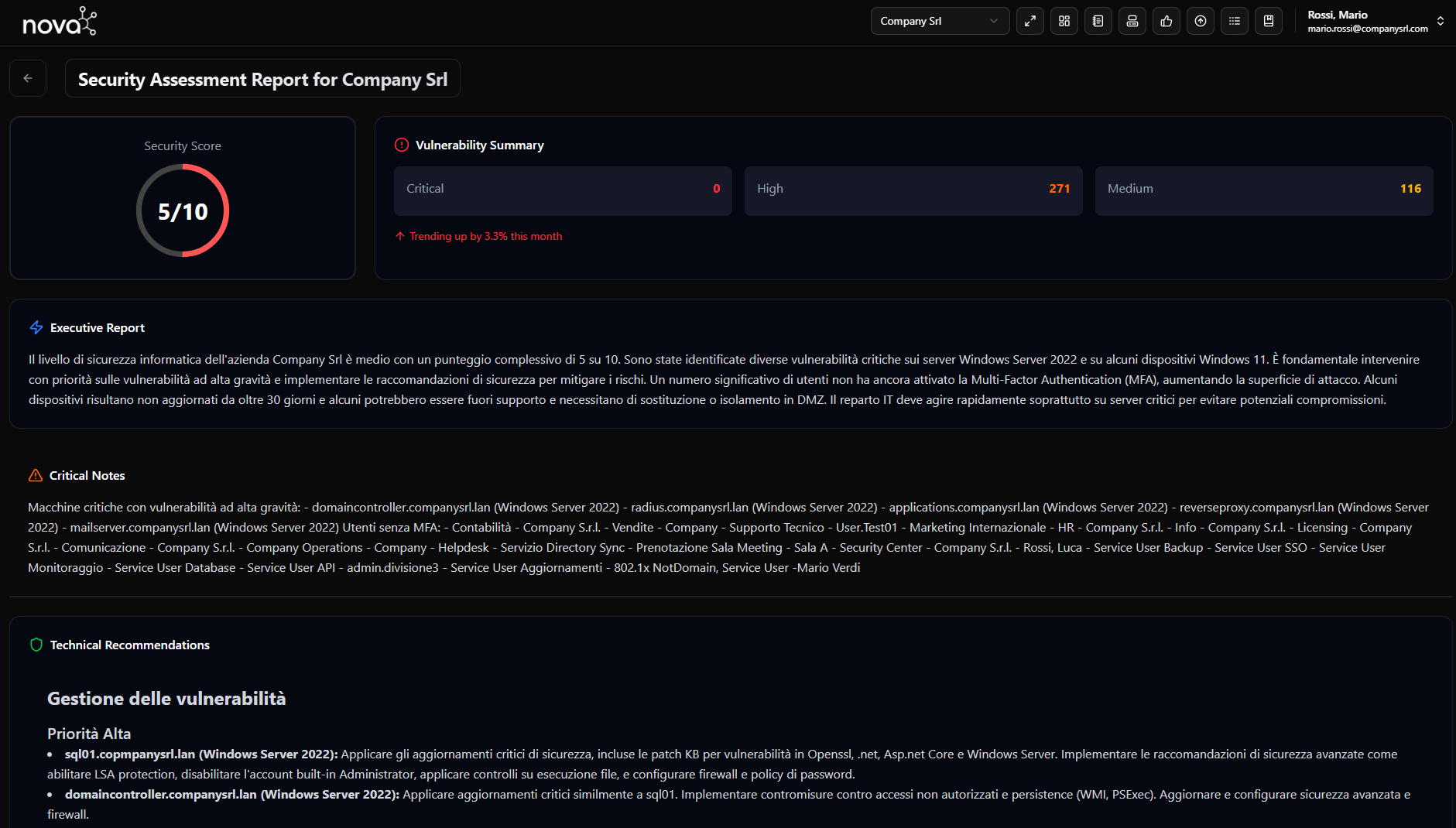The image size is (1456, 828).
Task: Select the Medium vulnerabilities card
Action: click(x=1263, y=190)
